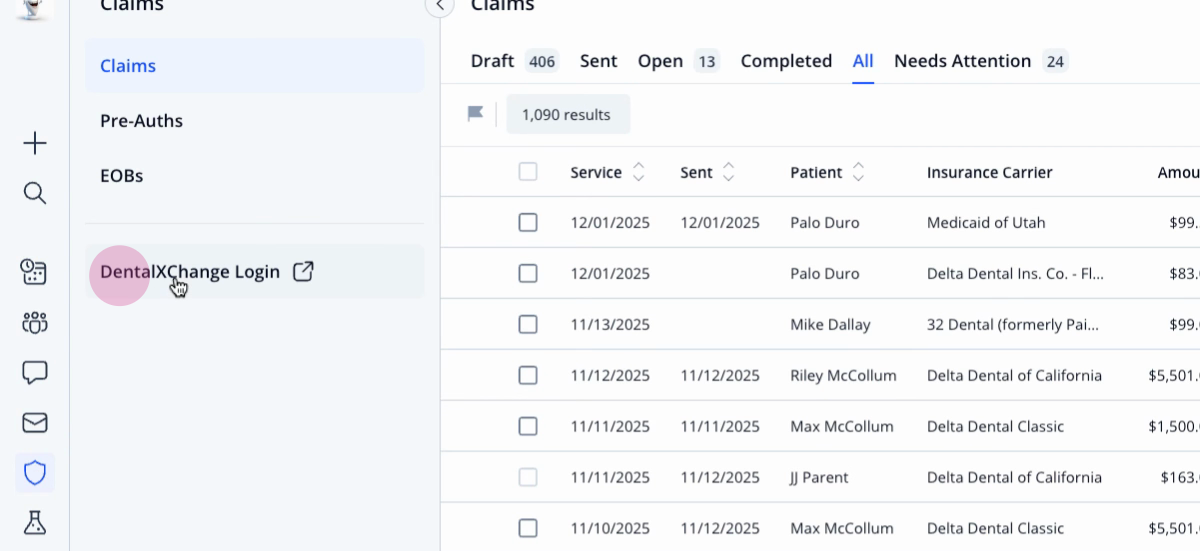1200x551 pixels.
Task: Check the Max McCollum 11/11/2025 row checkbox
Action: click(528, 427)
